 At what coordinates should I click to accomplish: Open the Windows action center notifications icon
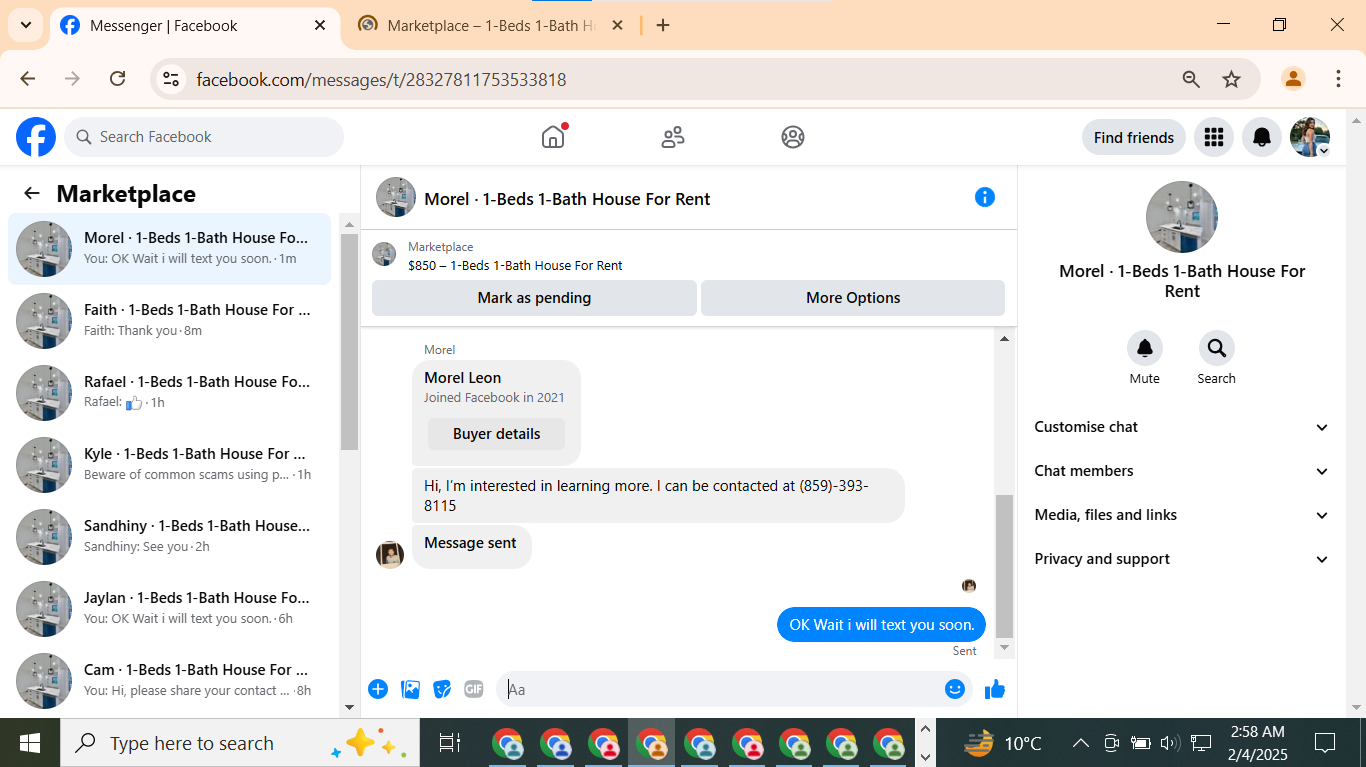coord(1325,743)
